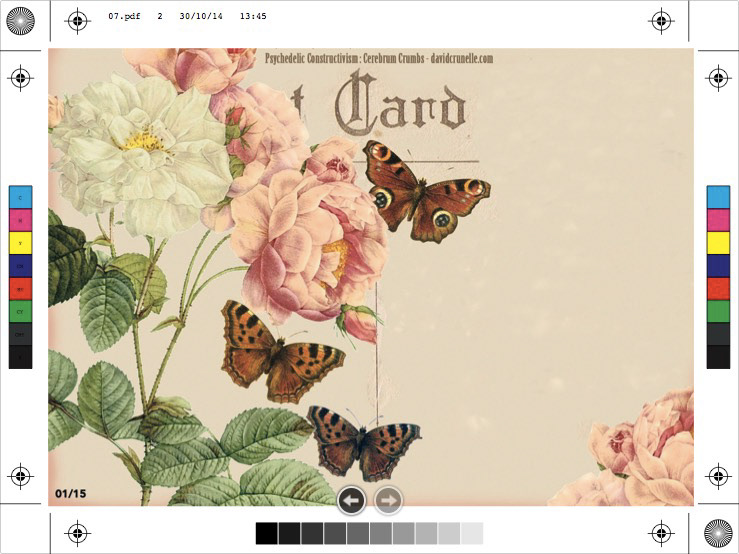Click the registration crosshair beside the 07.pdf label
739x554 pixels.
click(x=78, y=20)
